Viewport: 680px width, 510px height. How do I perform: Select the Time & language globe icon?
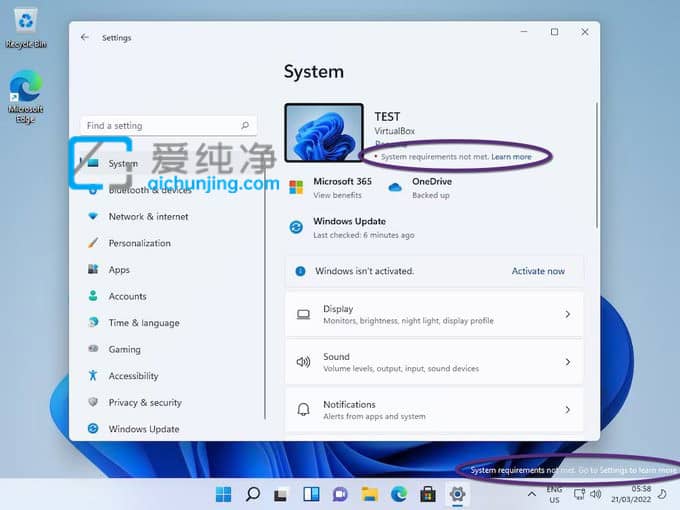(x=93, y=322)
